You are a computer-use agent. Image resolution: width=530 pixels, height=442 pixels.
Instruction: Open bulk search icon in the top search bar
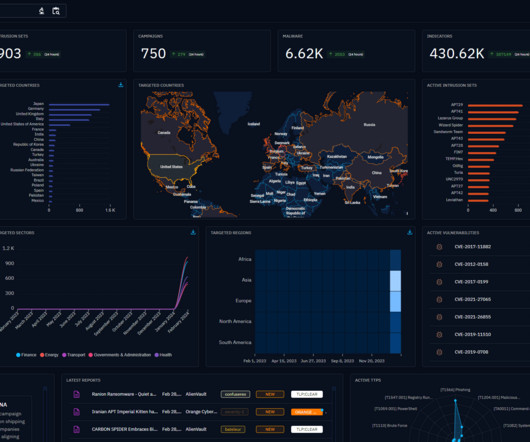click(56, 11)
